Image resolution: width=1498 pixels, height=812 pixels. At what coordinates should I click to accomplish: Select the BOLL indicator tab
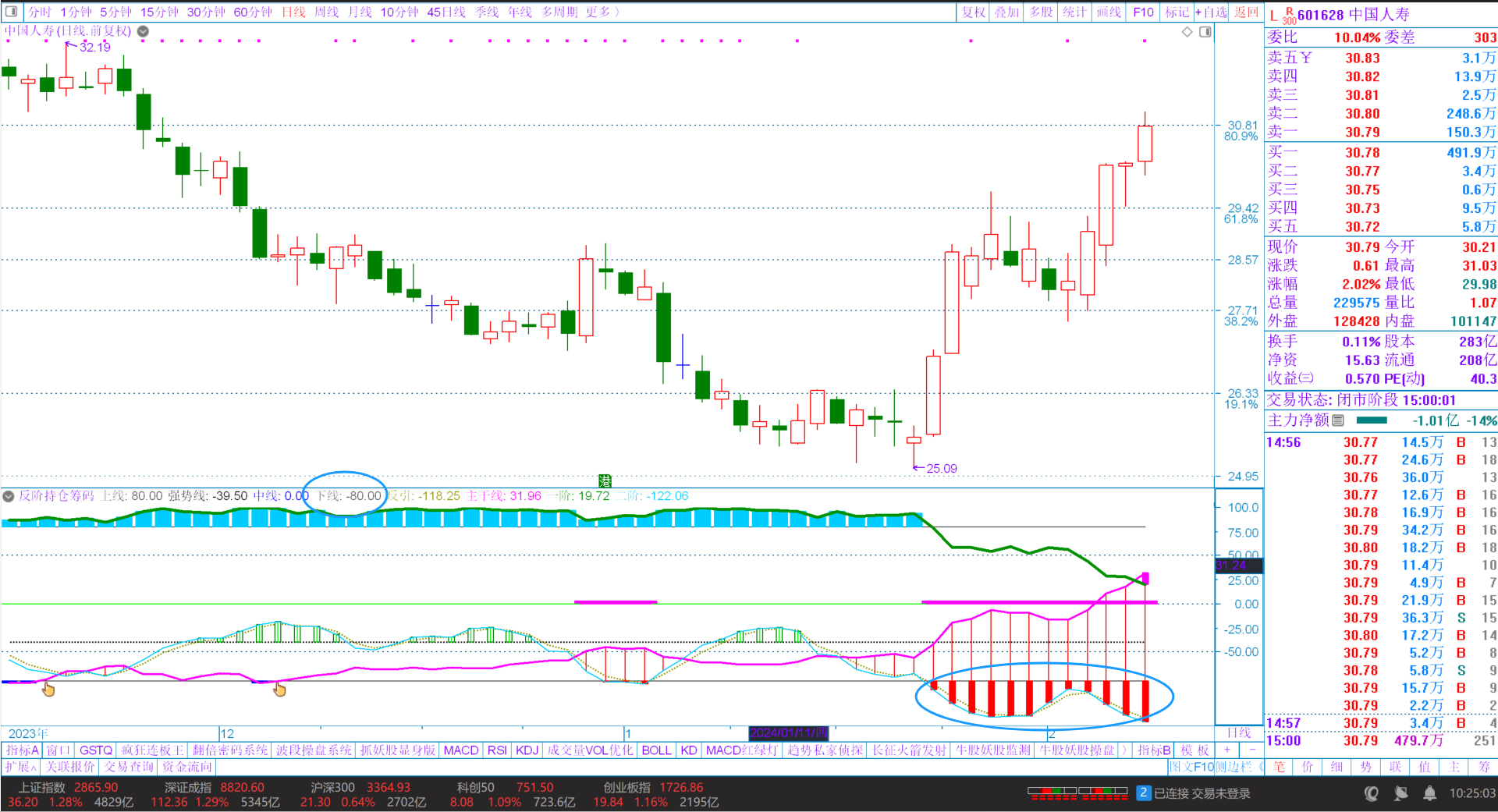656,750
